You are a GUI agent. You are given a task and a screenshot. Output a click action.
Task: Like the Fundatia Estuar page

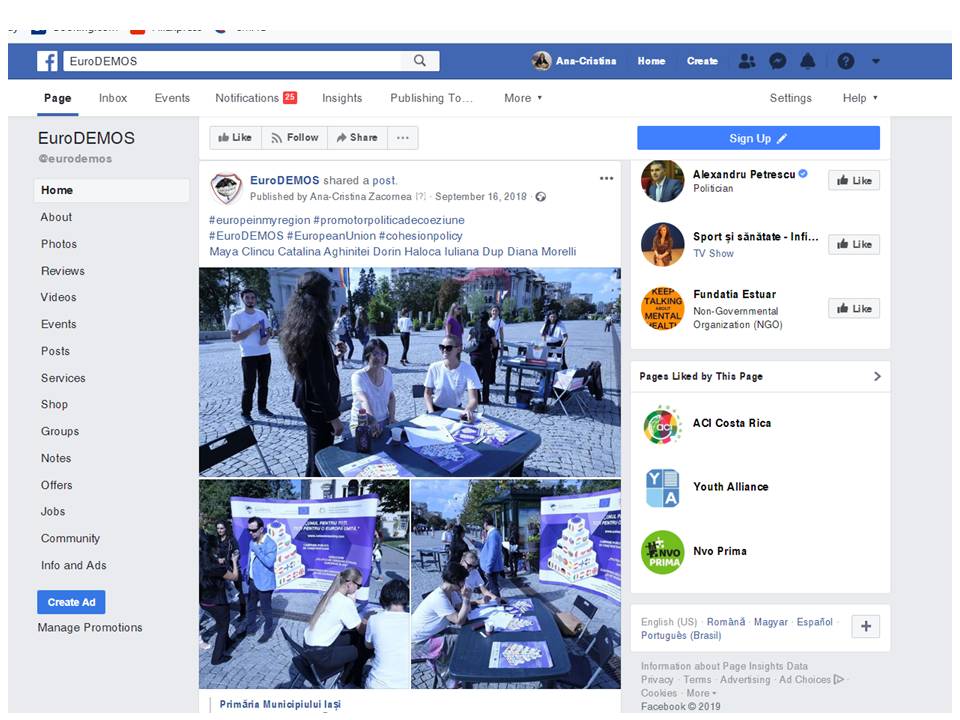[854, 309]
